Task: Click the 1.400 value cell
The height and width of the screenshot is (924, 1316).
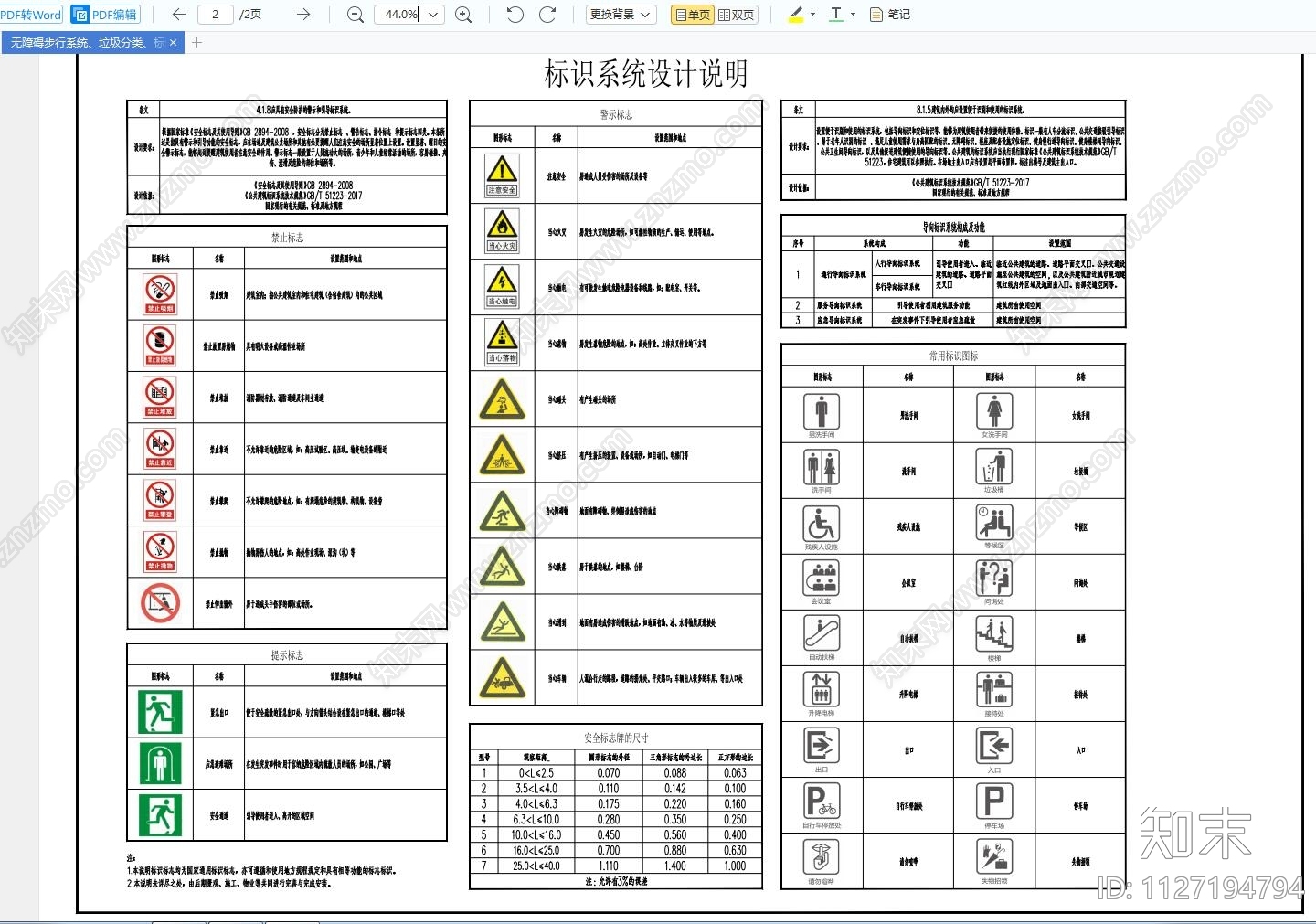Action: click(675, 866)
